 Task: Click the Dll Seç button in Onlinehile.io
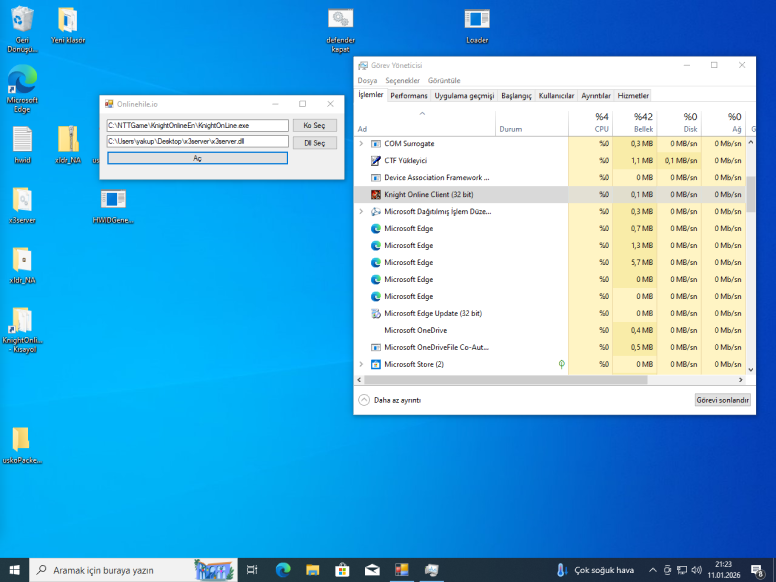315,143
